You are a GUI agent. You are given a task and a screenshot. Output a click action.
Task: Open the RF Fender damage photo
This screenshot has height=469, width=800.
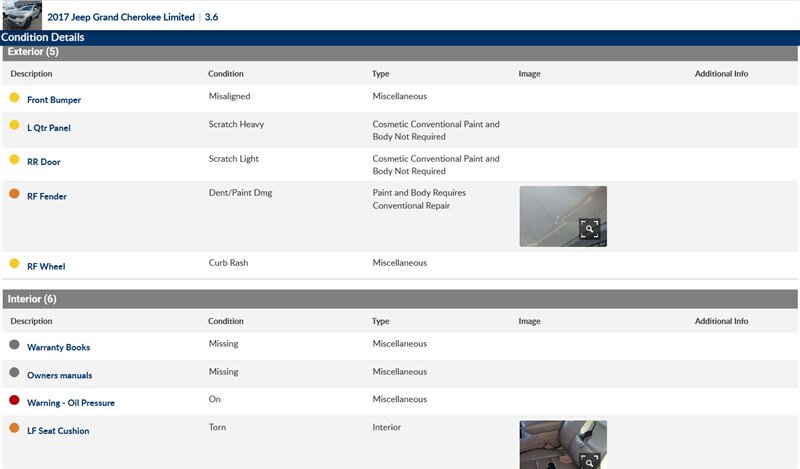pos(562,215)
